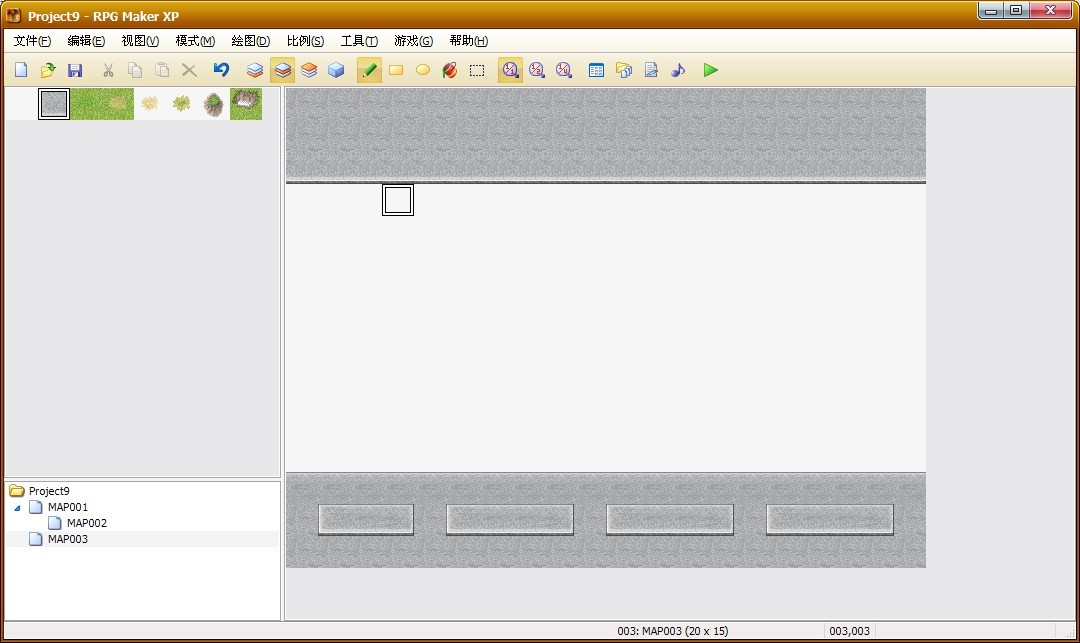Viewport: 1080px width, 643px height.
Task: Select the Rectangle drawing tool
Action: [x=396, y=70]
